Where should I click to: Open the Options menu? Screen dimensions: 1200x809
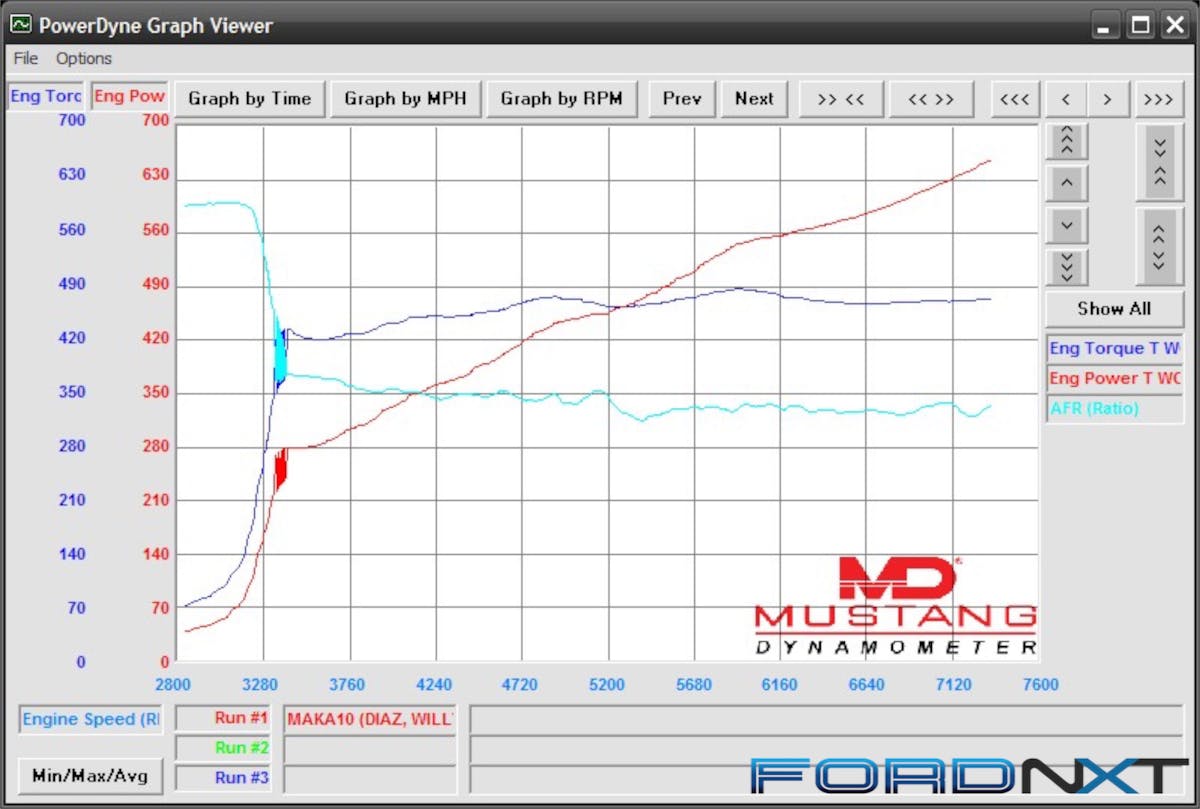click(x=84, y=58)
